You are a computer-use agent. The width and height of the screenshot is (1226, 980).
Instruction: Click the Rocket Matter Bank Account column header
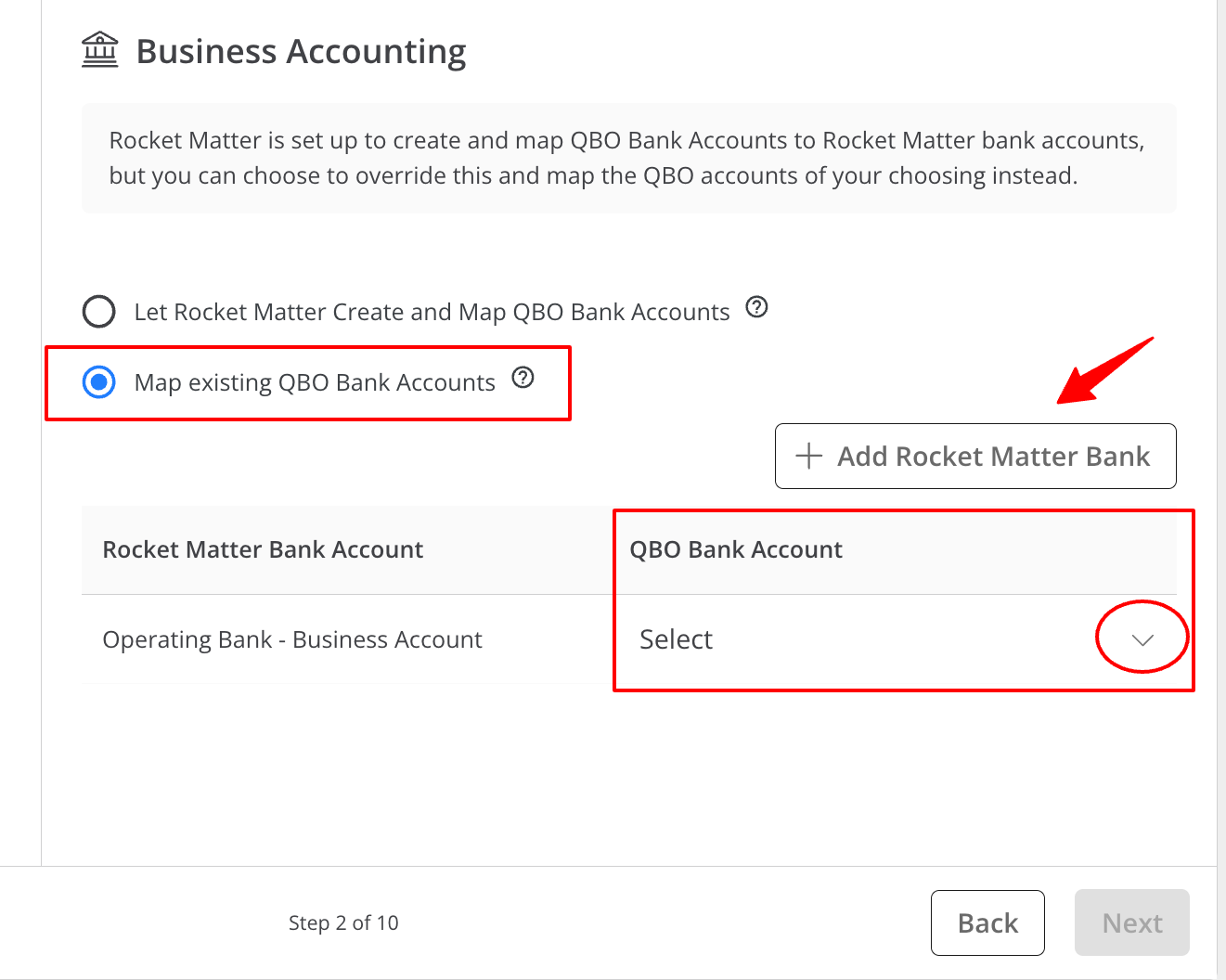pos(263,549)
